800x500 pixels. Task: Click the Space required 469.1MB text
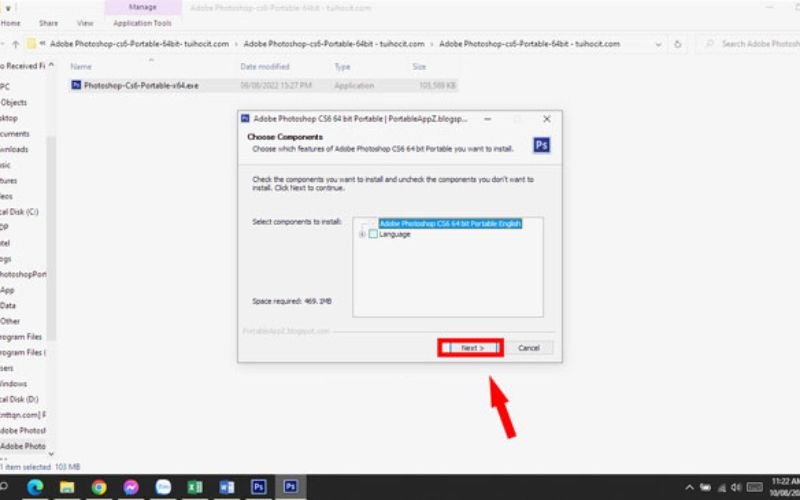pyautogui.click(x=292, y=301)
